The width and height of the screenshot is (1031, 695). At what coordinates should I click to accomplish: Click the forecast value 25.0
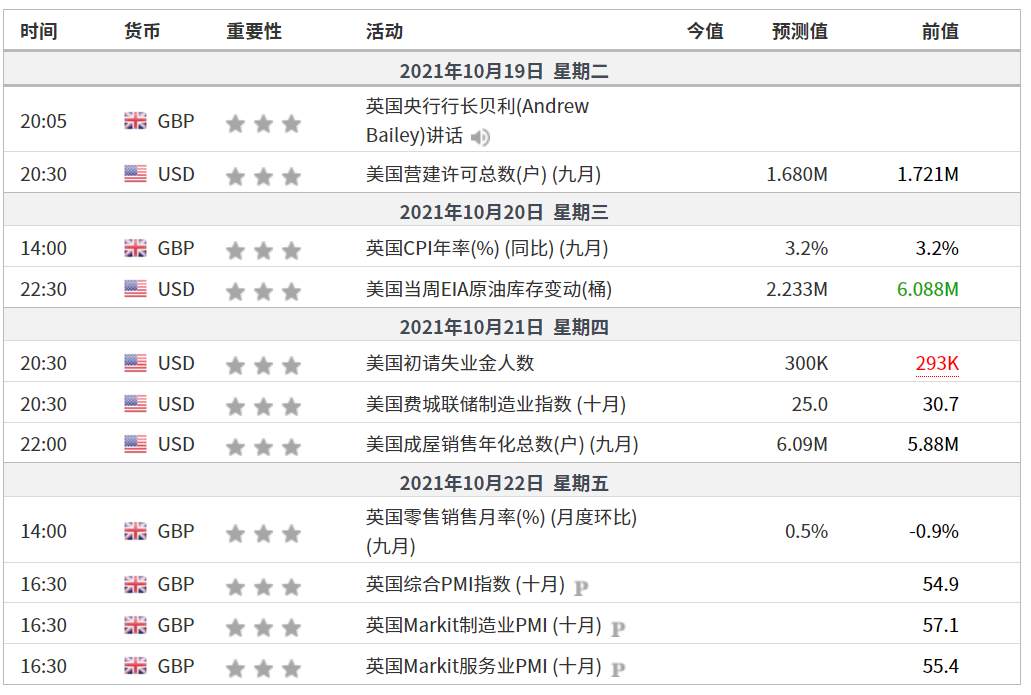click(x=809, y=404)
